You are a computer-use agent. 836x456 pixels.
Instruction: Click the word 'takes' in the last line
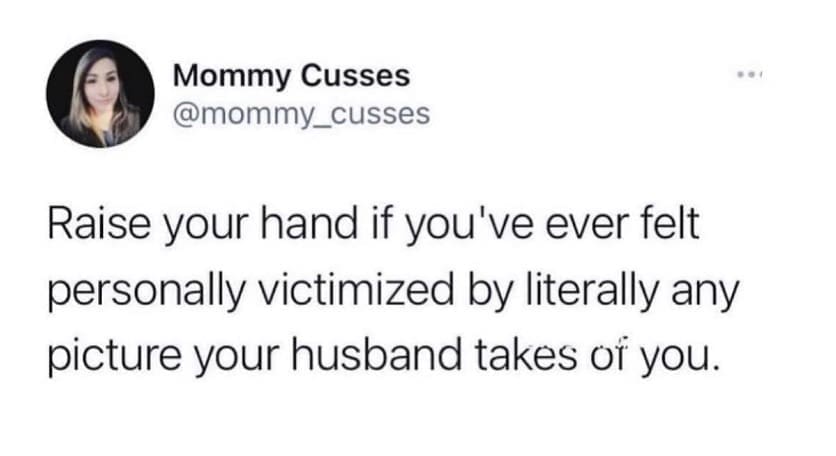[x=526, y=356]
